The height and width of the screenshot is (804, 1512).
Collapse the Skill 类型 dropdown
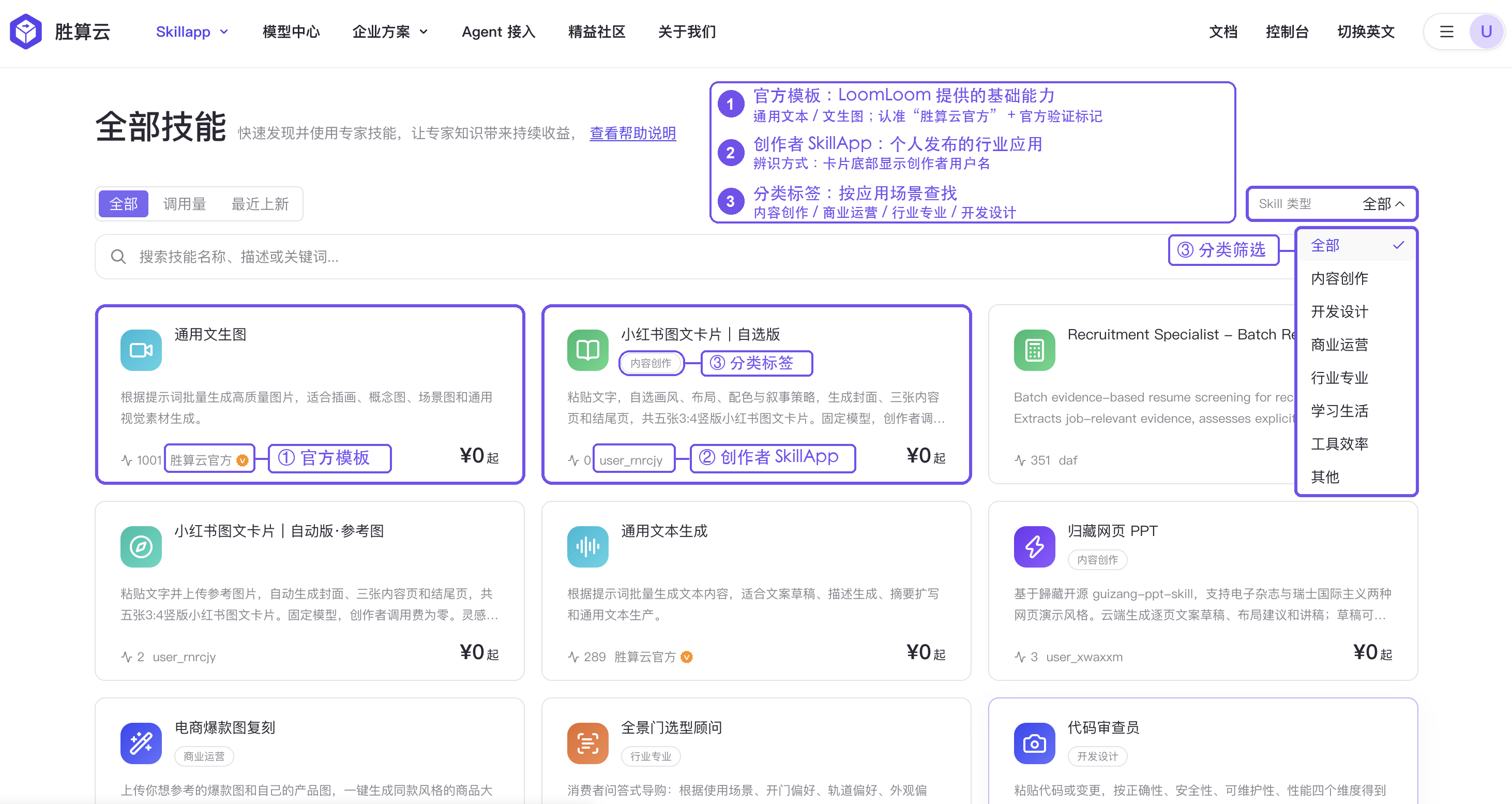pyautogui.click(x=1332, y=204)
